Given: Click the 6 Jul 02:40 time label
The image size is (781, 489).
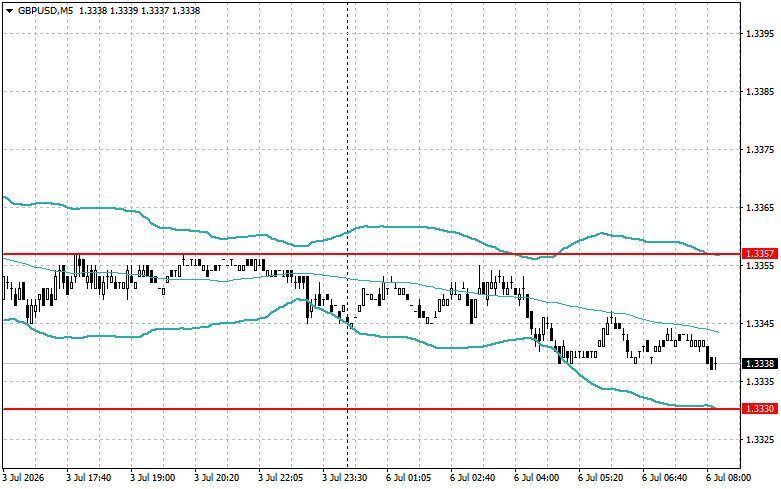Looking at the screenshot, I should (x=473, y=478).
